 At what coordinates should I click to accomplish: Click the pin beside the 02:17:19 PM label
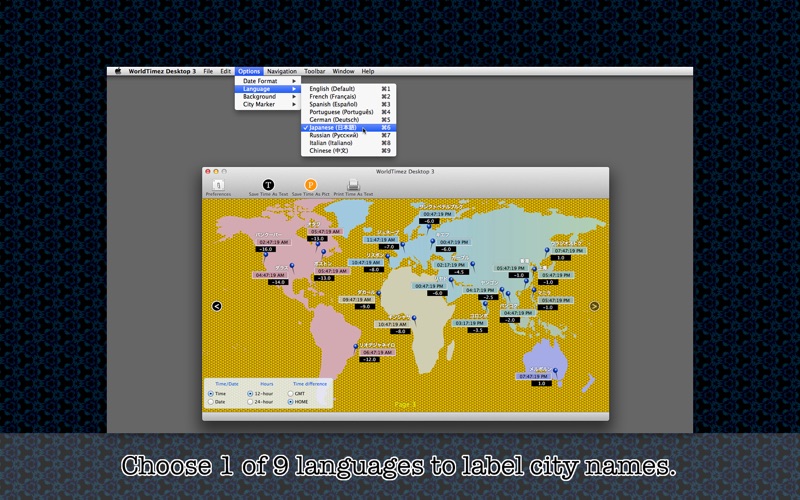pos(472,265)
